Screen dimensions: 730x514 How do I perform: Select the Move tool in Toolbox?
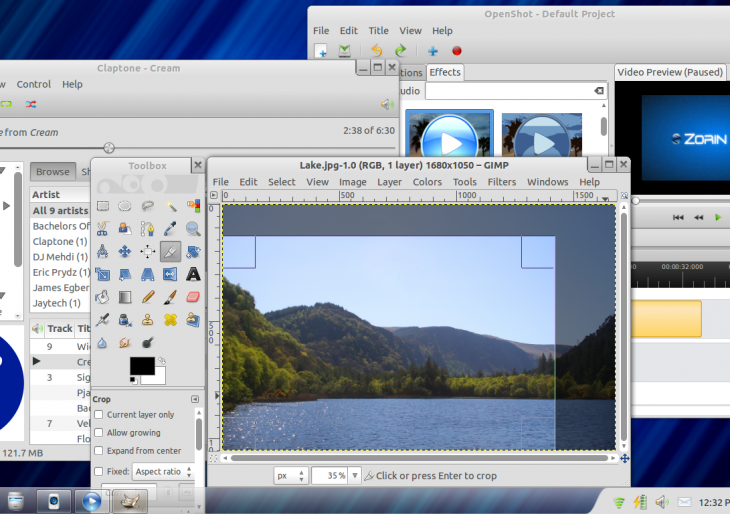[x=125, y=252]
